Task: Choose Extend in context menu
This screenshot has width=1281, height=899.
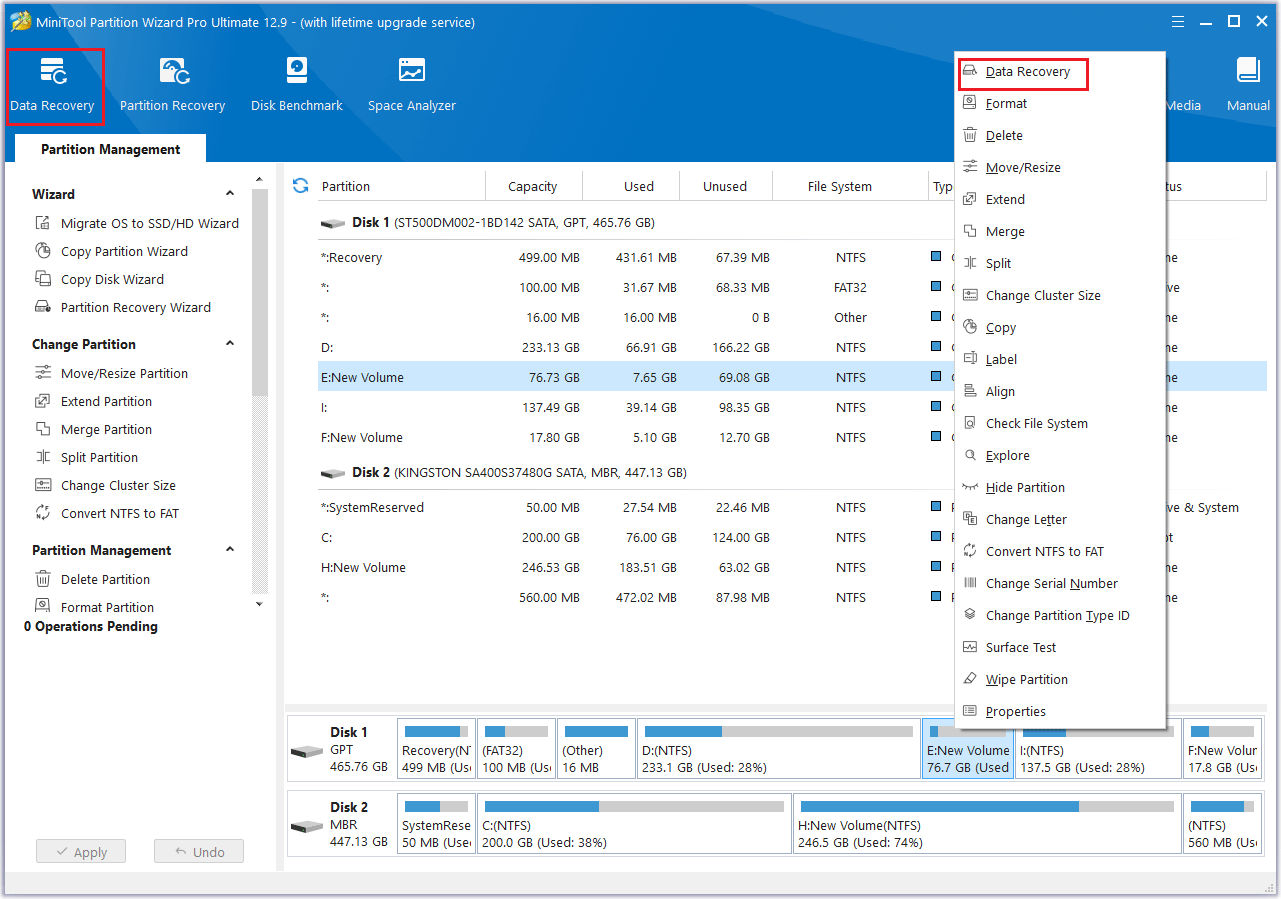Action: tap(1060, 200)
